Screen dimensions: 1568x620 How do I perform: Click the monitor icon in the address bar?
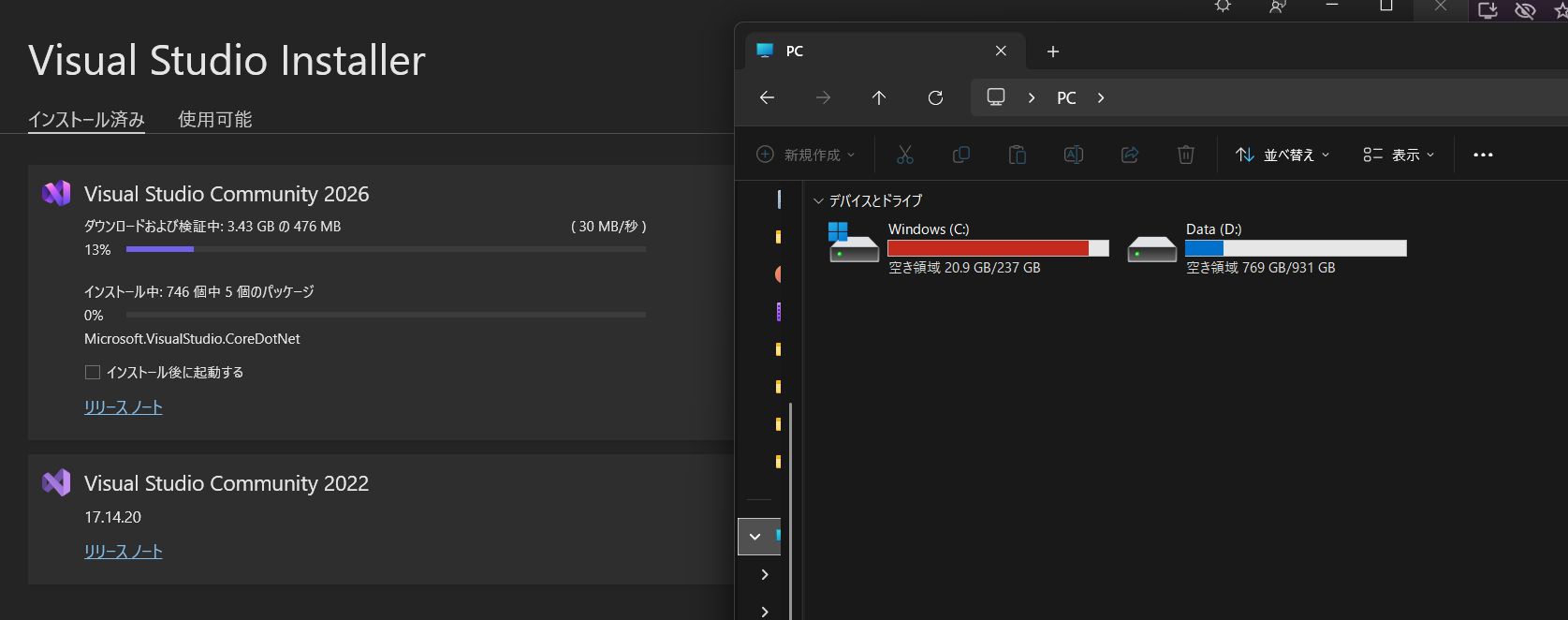[x=996, y=97]
